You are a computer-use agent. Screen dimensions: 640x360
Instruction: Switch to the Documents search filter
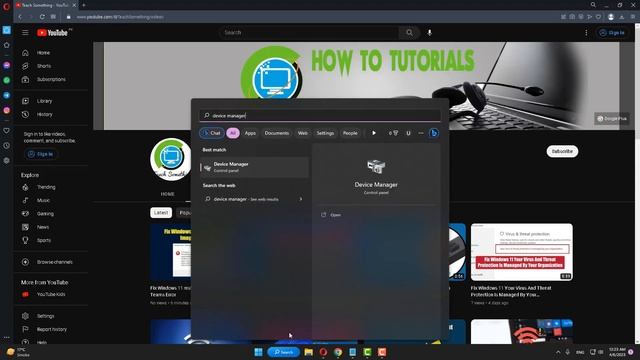pos(276,133)
